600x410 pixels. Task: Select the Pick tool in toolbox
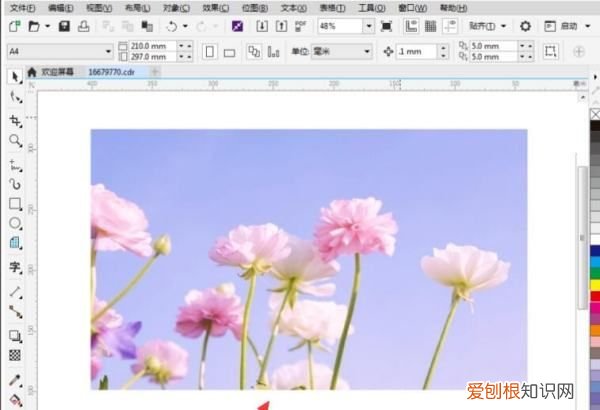click(15, 77)
